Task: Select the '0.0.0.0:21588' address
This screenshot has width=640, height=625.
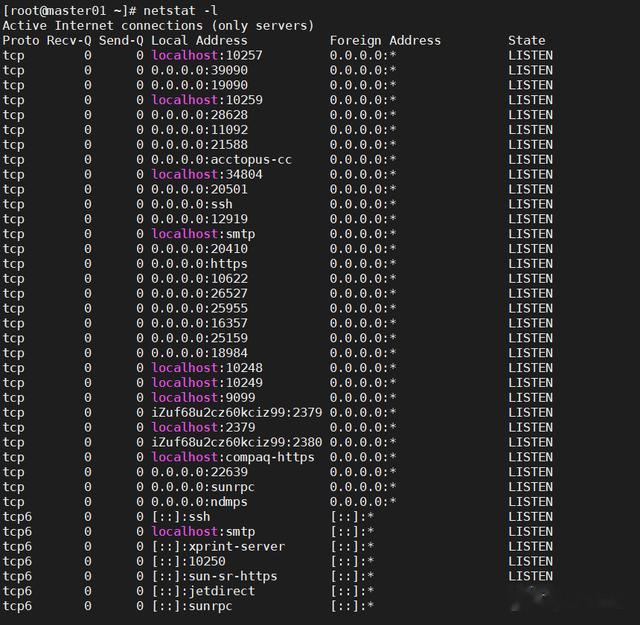Action: click(x=199, y=145)
